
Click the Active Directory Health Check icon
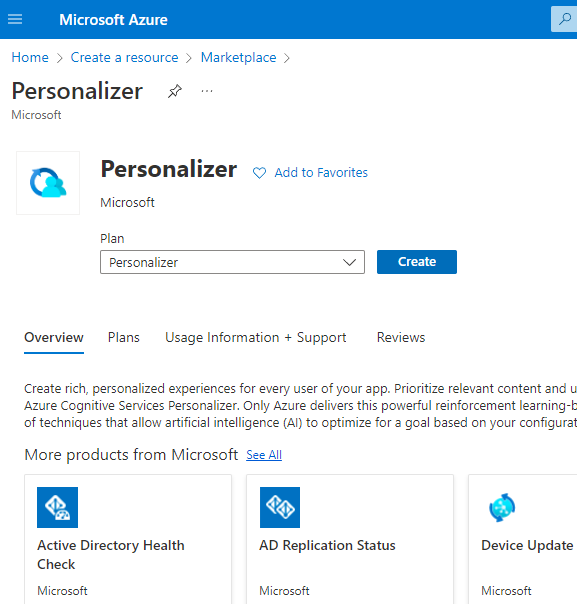pos(57,507)
